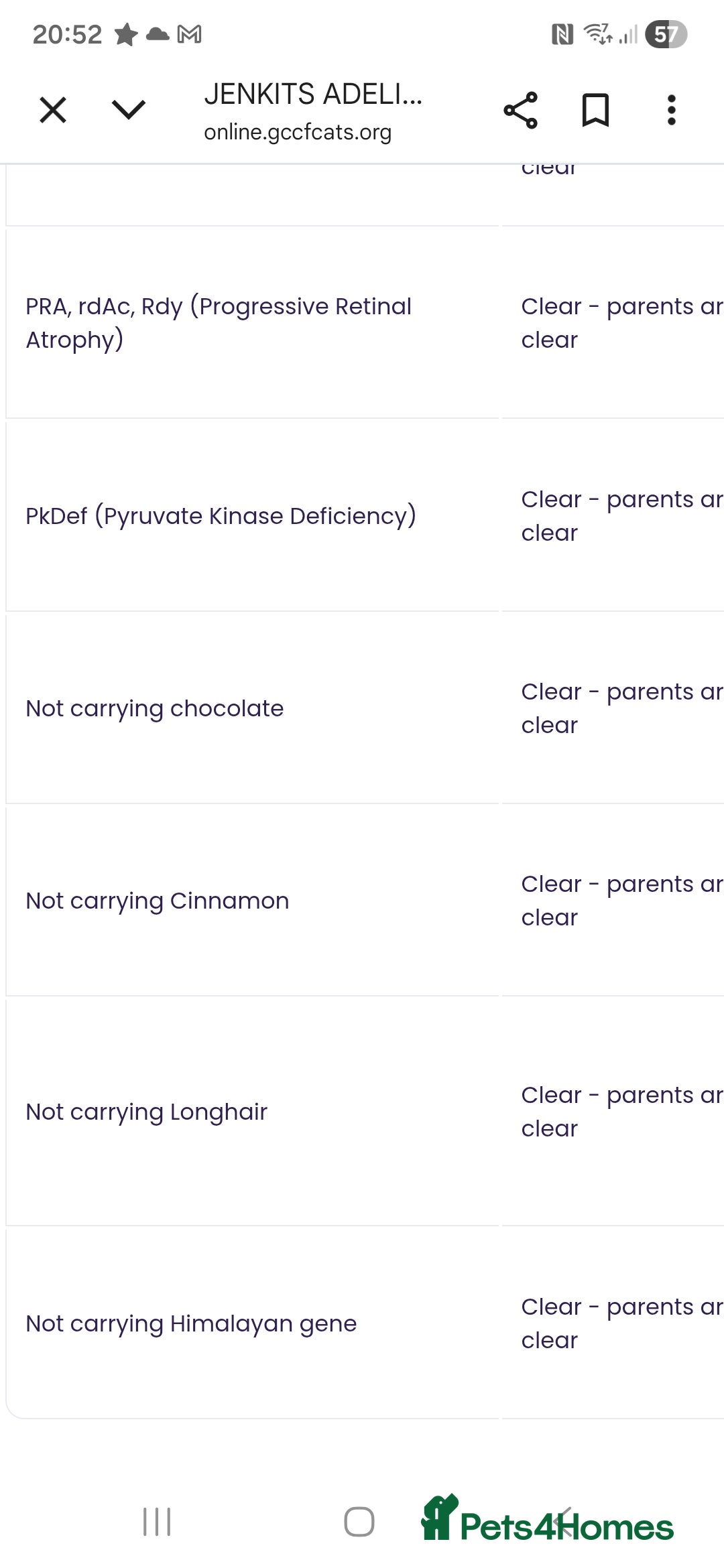Select the PkDef Pyruvate Kinase Deficiency row

pyautogui.click(x=221, y=516)
